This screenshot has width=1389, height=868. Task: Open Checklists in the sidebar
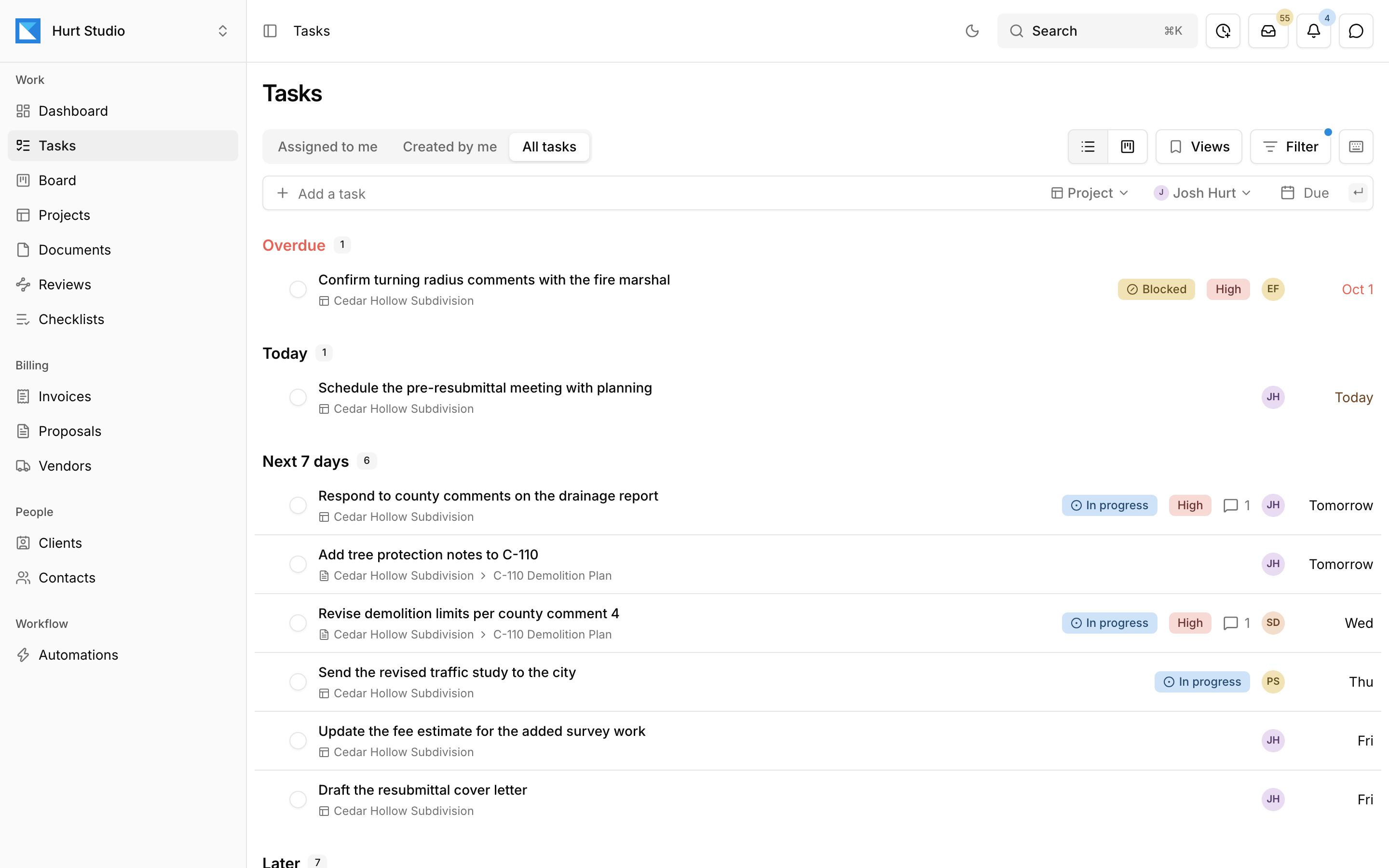(x=123, y=319)
